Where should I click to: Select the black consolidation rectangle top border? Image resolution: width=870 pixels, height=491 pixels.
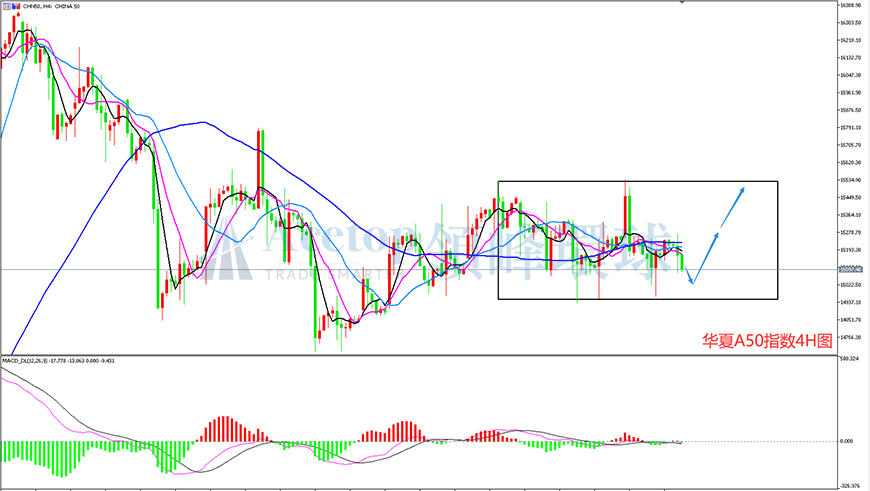(x=638, y=181)
